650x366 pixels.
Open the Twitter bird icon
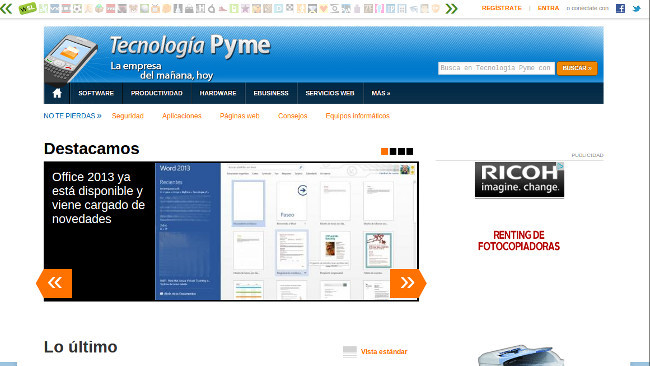(636, 8)
